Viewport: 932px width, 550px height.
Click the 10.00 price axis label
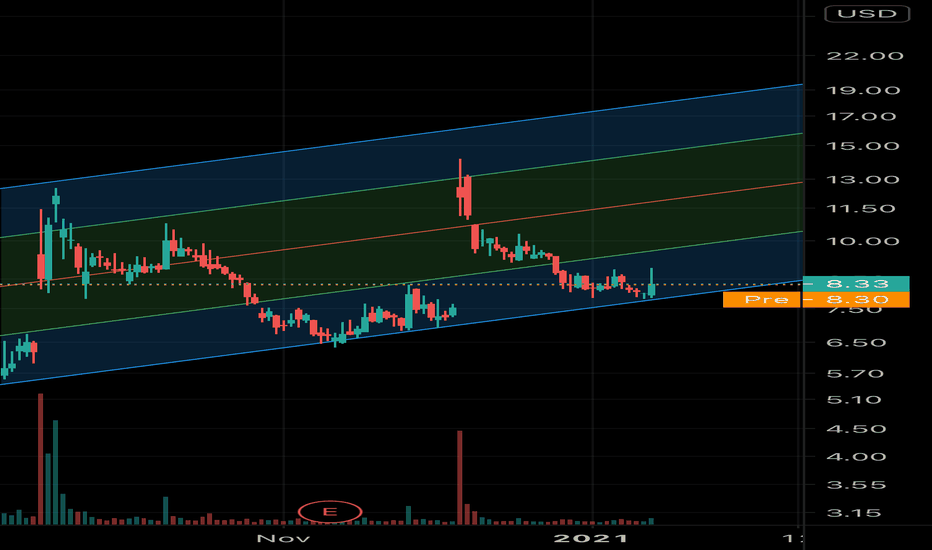(863, 241)
